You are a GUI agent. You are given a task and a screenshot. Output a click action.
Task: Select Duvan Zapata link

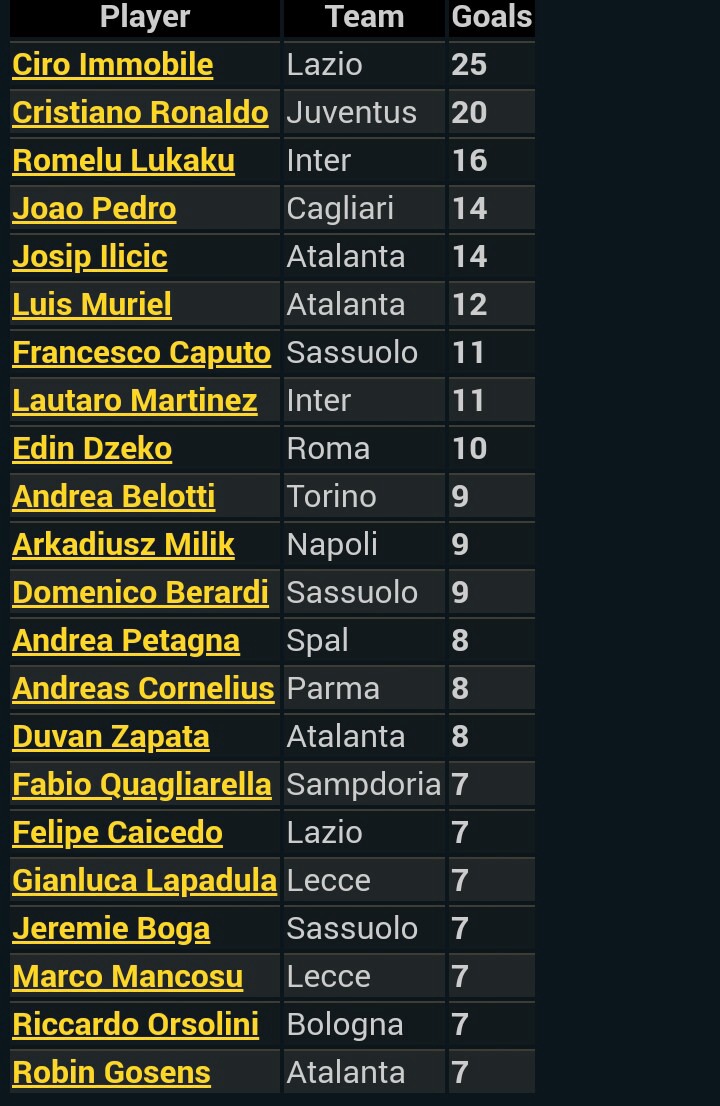(x=111, y=736)
